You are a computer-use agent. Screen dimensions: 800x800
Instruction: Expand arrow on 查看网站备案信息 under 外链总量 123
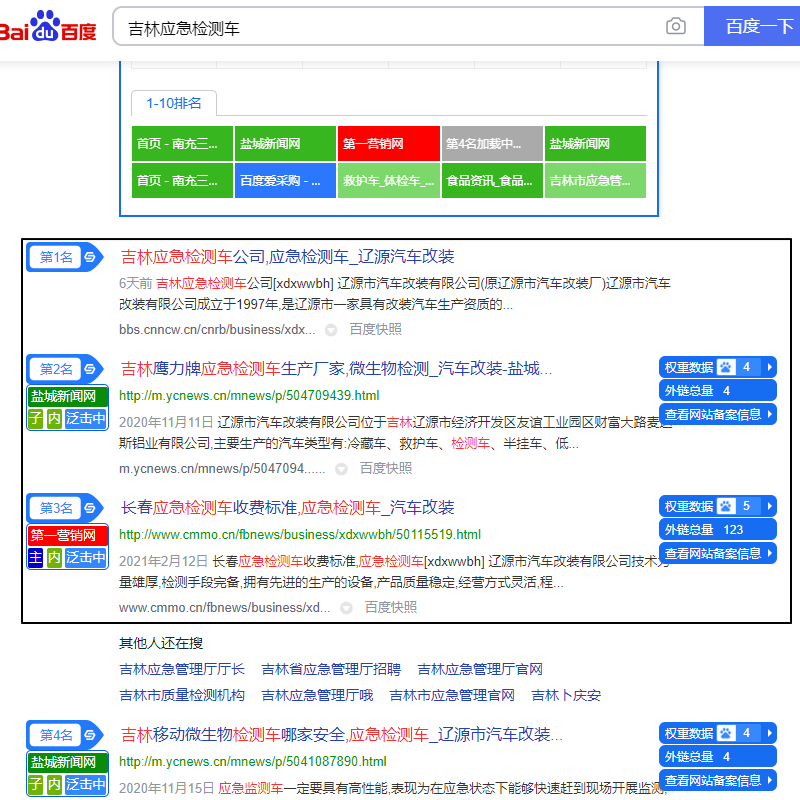(769, 553)
